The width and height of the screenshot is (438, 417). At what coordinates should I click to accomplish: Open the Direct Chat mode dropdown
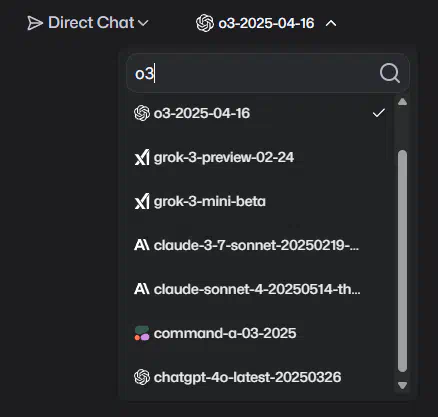click(x=88, y=23)
